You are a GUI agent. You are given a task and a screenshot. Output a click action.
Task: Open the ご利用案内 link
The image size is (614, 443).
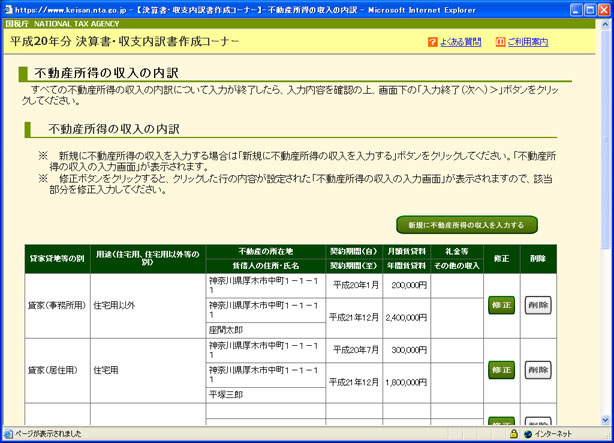pos(527,43)
